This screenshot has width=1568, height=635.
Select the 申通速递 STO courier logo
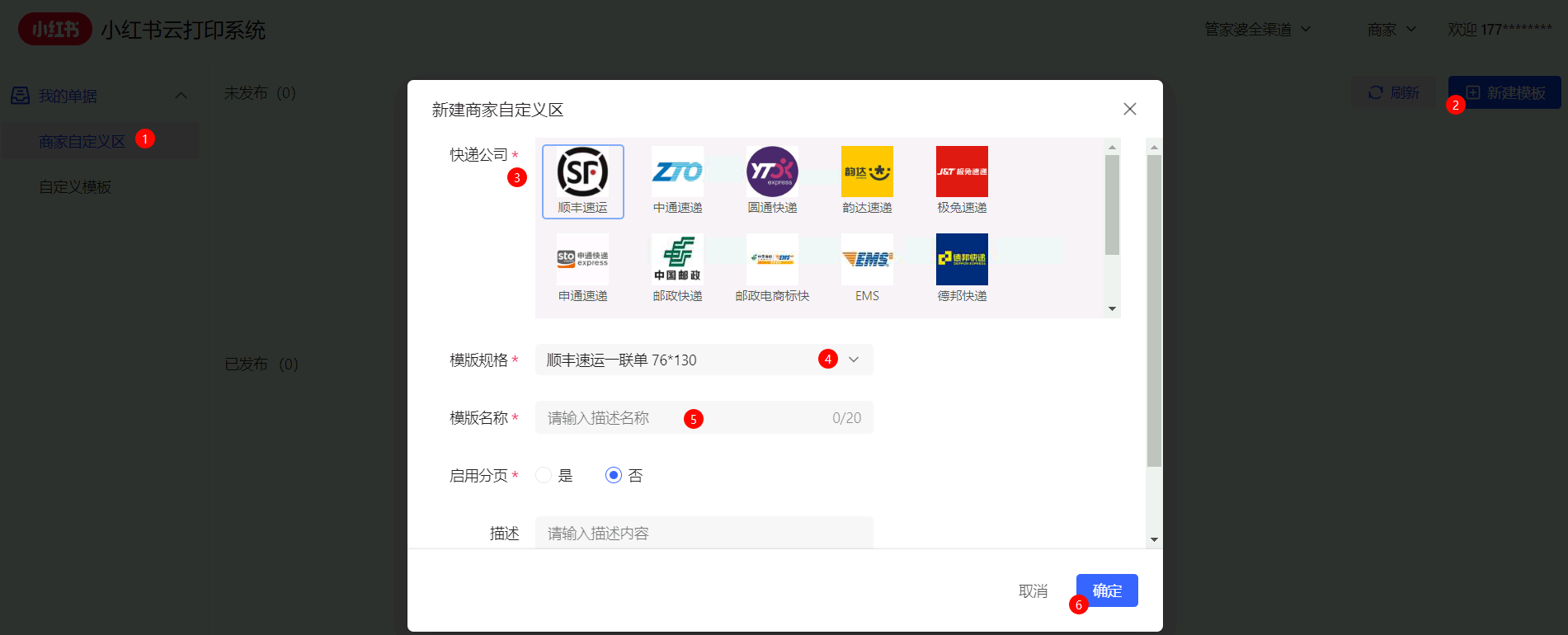tap(582, 259)
